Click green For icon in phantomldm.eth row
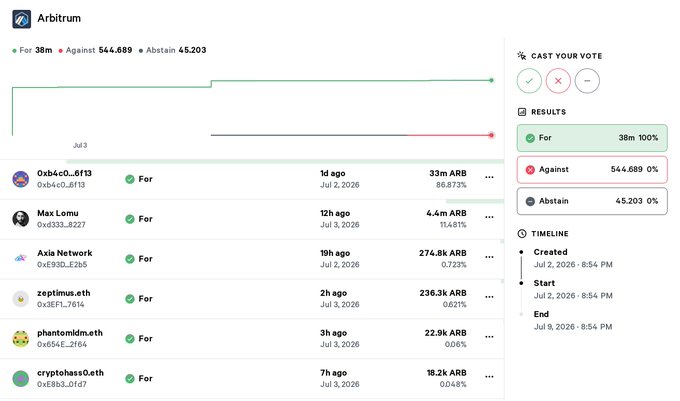The height and width of the screenshot is (401, 680). (x=130, y=339)
